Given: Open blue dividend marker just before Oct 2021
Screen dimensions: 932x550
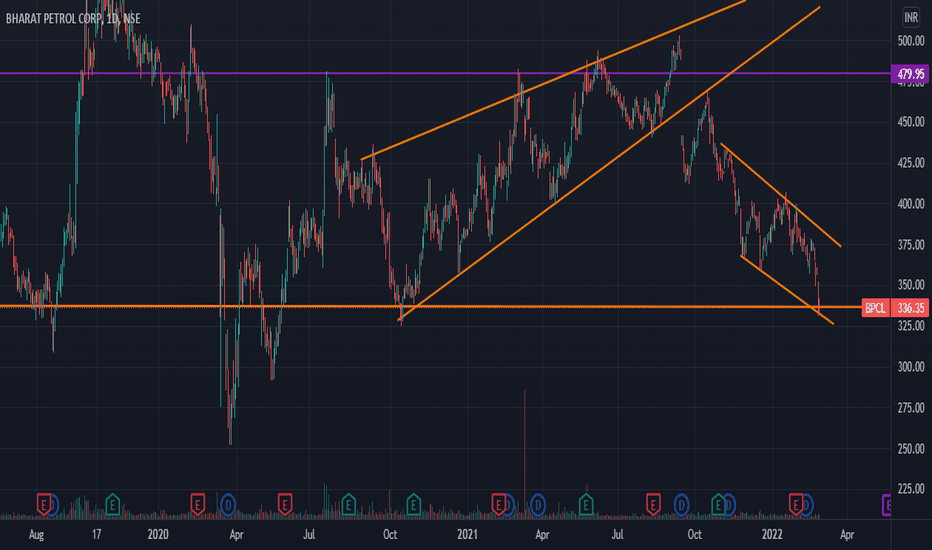Looking at the screenshot, I should click(x=681, y=505).
